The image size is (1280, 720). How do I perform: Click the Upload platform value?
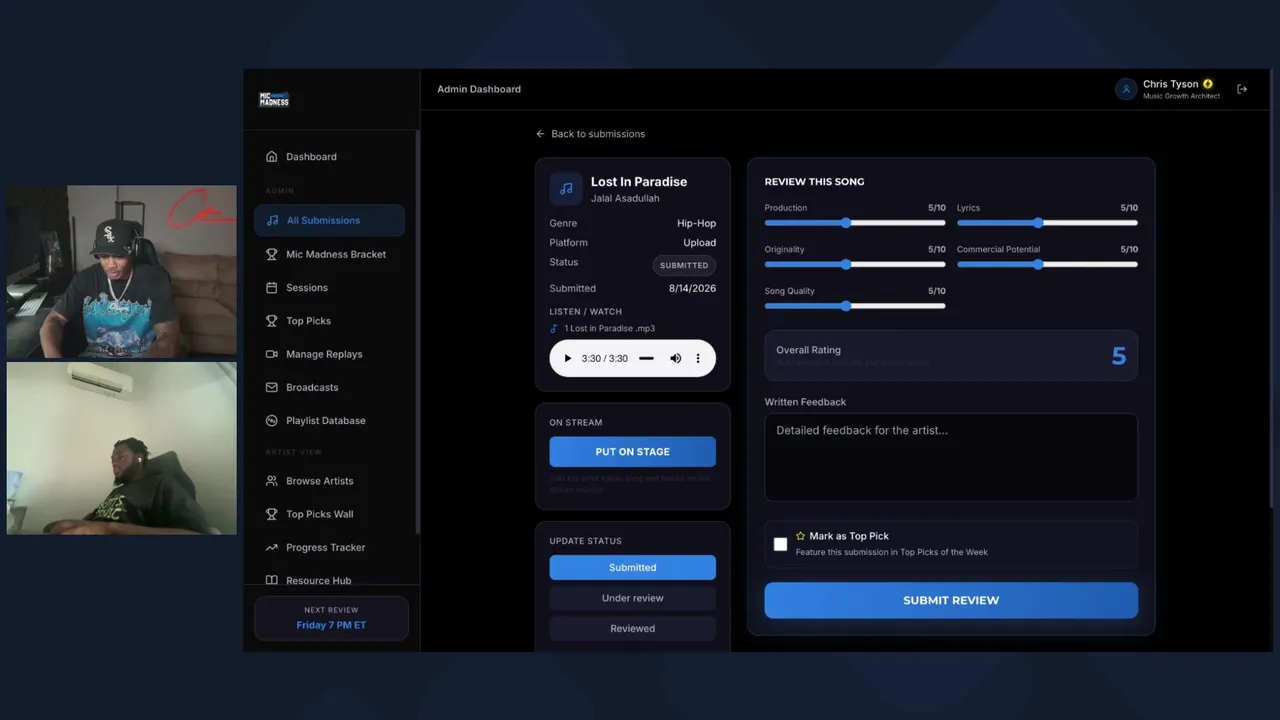(x=699, y=243)
